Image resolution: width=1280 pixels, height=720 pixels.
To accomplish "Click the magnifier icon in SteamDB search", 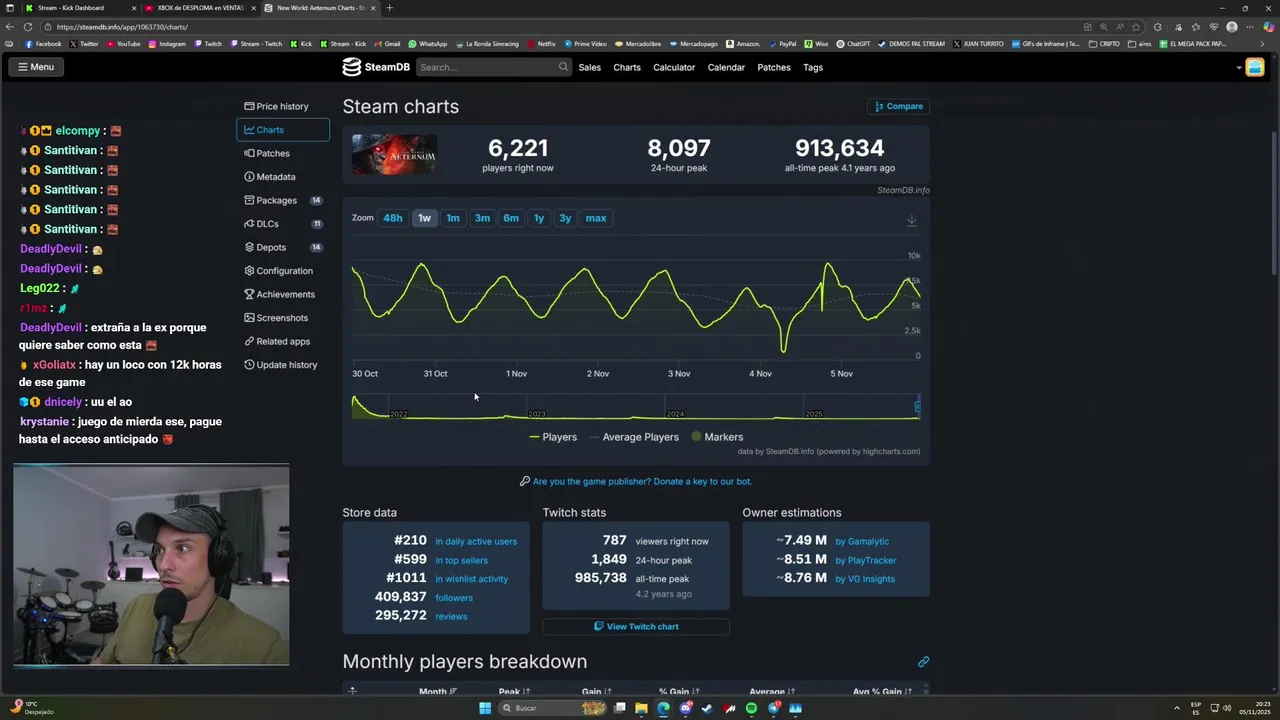I will click(563, 67).
